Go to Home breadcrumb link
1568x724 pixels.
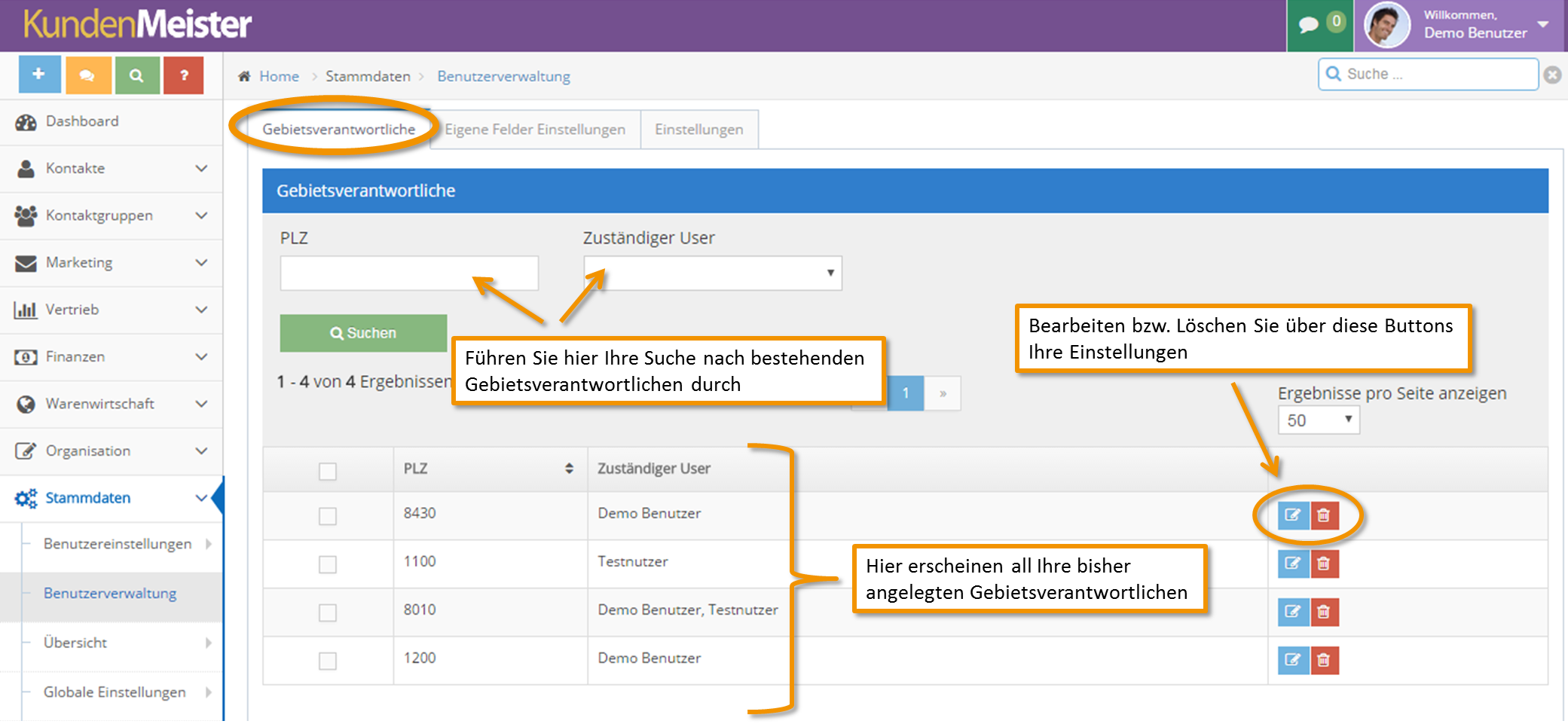(x=279, y=76)
